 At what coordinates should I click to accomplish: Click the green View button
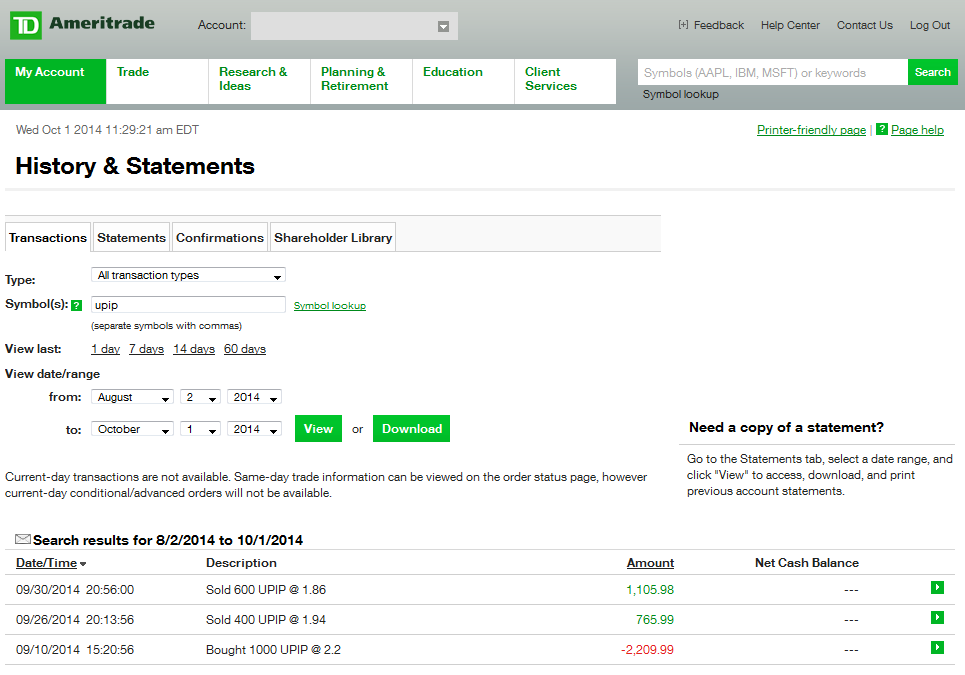point(318,428)
